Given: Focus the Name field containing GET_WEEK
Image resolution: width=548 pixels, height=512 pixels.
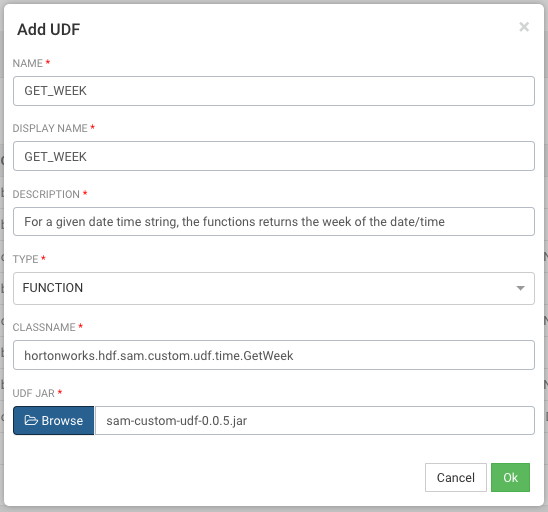Looking at the screenshot, I should [274, 91].
